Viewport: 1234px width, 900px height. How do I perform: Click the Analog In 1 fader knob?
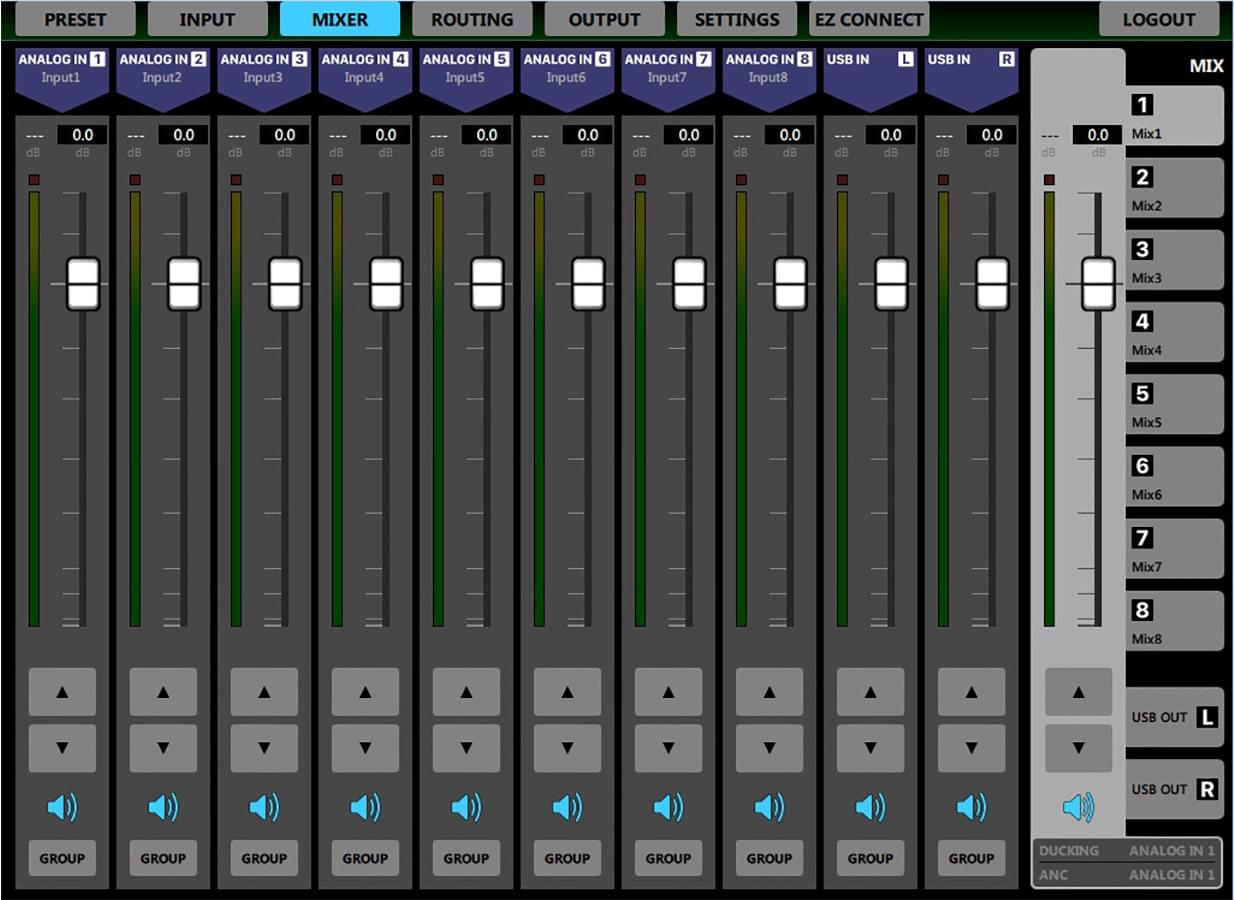[x=83, y=284]
